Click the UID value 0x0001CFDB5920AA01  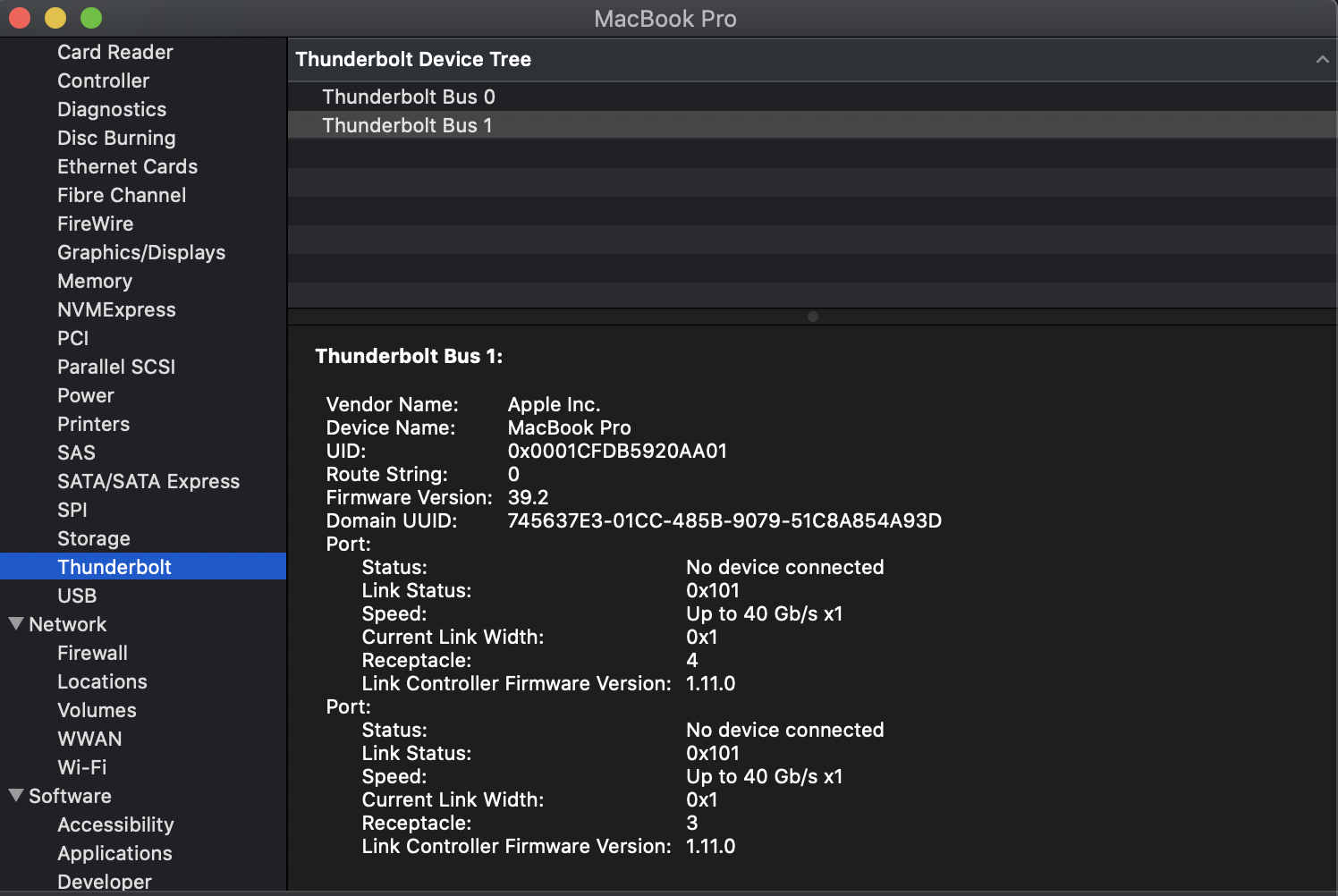pyautogui.click(x=617, y=451)
